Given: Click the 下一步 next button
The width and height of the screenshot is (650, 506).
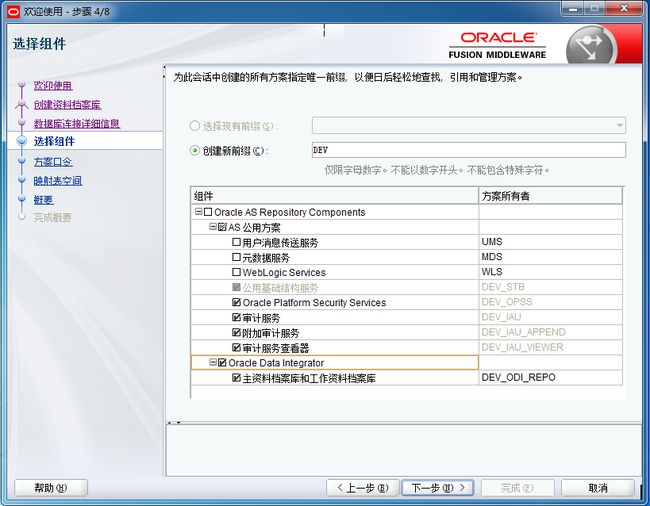Looking at the screenshot, I should 437,488.
